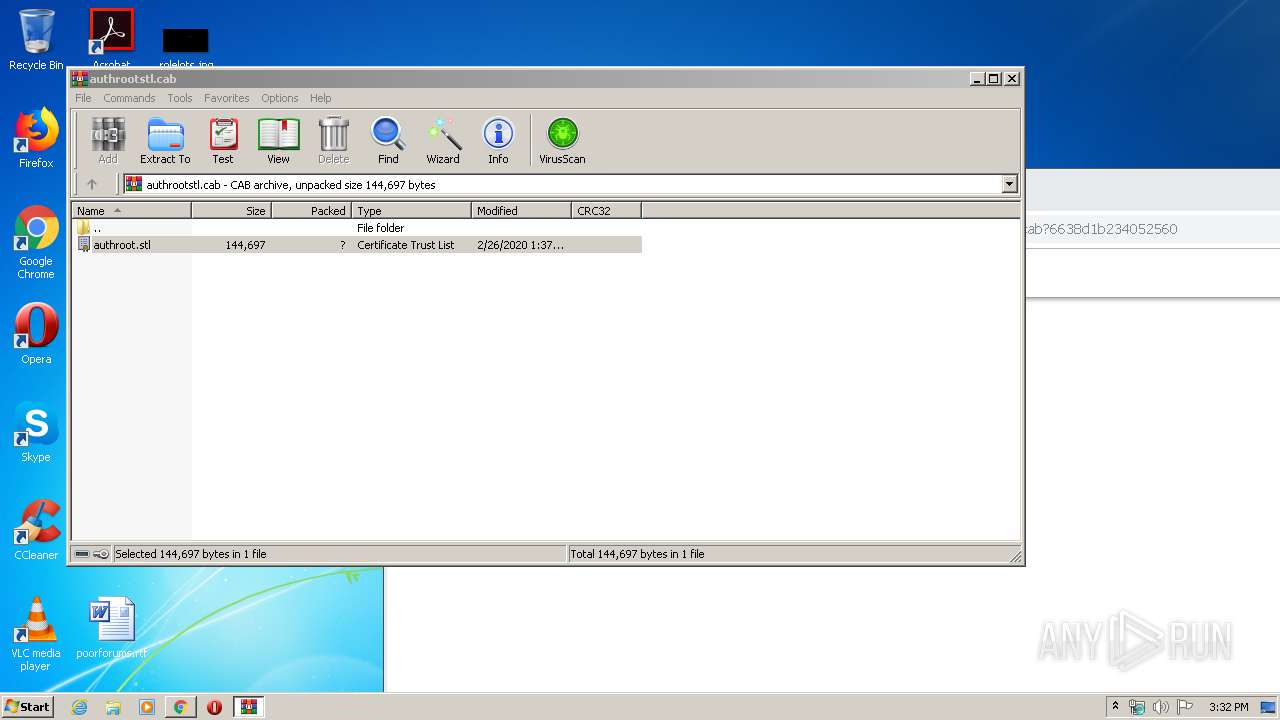Click 'File folder' type text
1280x720 pixels.
(x=381, y=228)
